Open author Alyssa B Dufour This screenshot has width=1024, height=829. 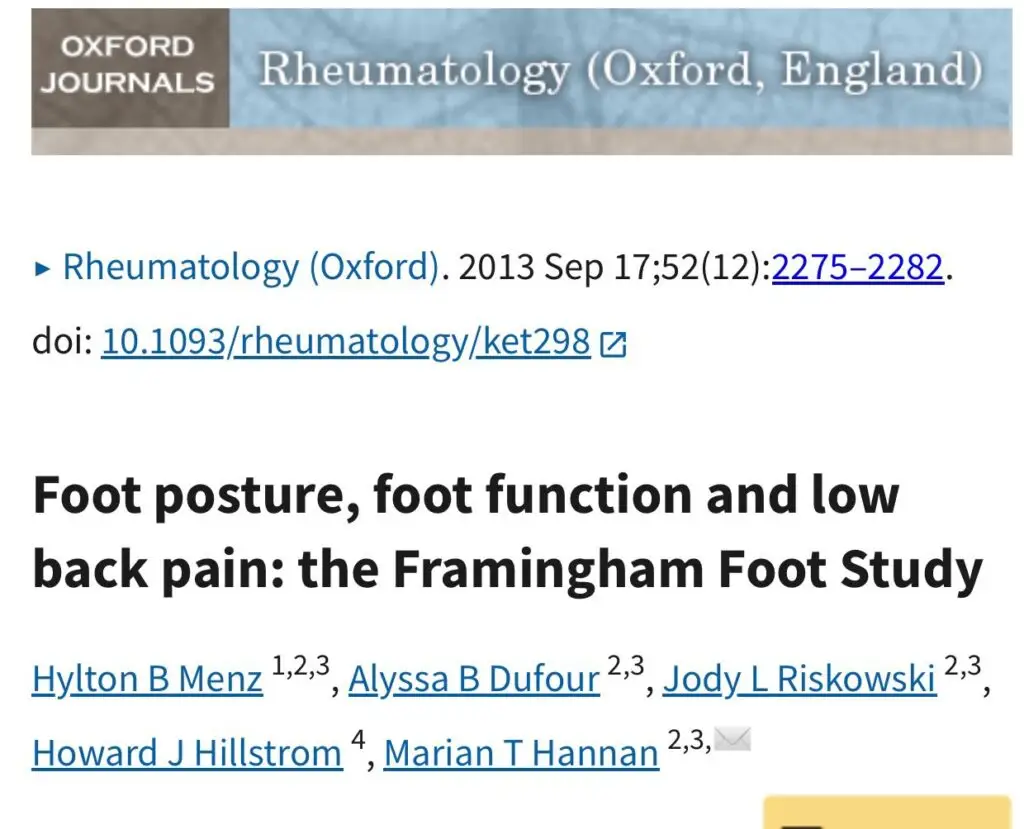[474, 680]
